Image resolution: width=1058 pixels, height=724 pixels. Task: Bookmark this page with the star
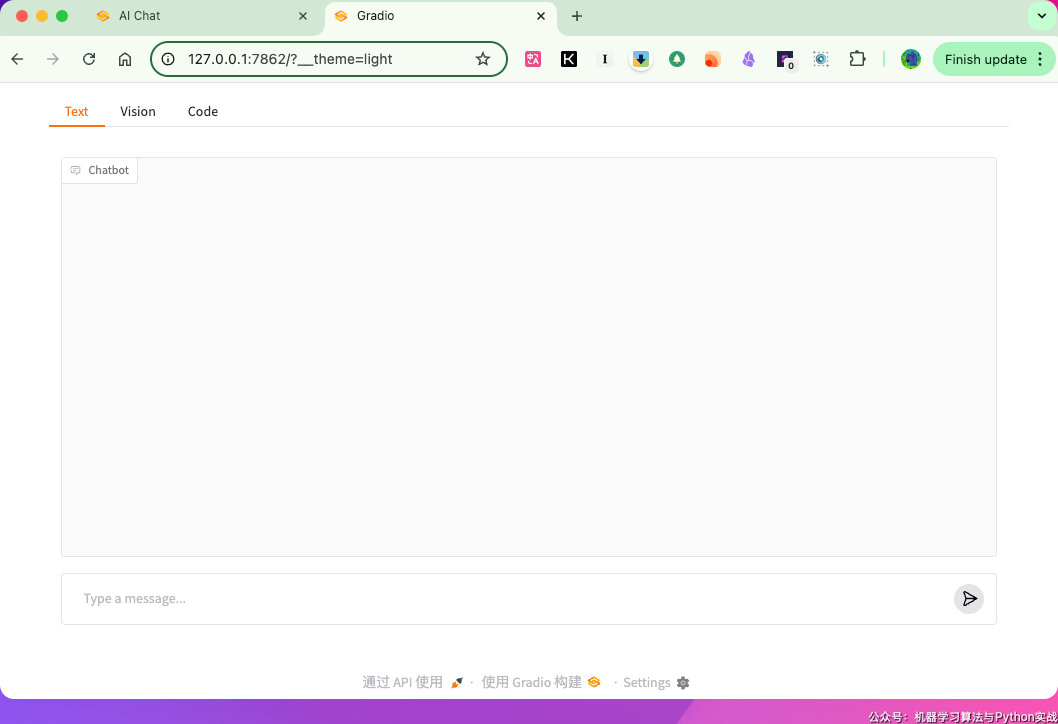[482, 59]
